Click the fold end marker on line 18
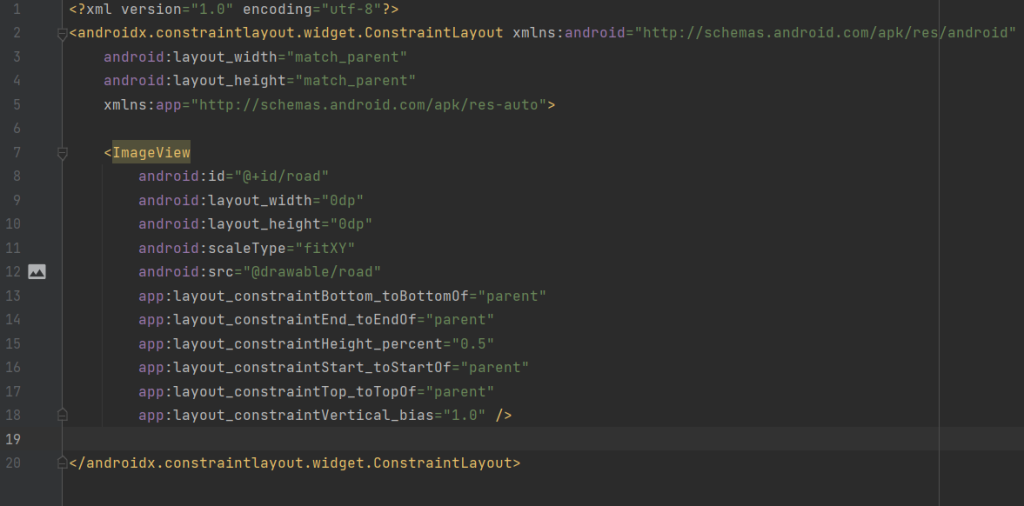 point(62,414)
